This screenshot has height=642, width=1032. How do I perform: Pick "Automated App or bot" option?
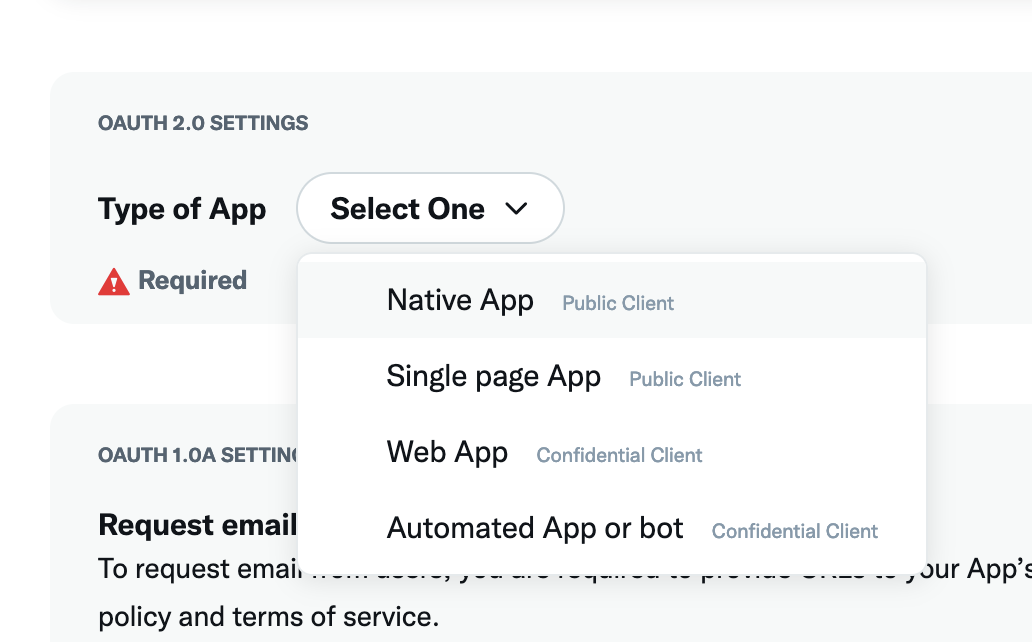tap(535, 528)
